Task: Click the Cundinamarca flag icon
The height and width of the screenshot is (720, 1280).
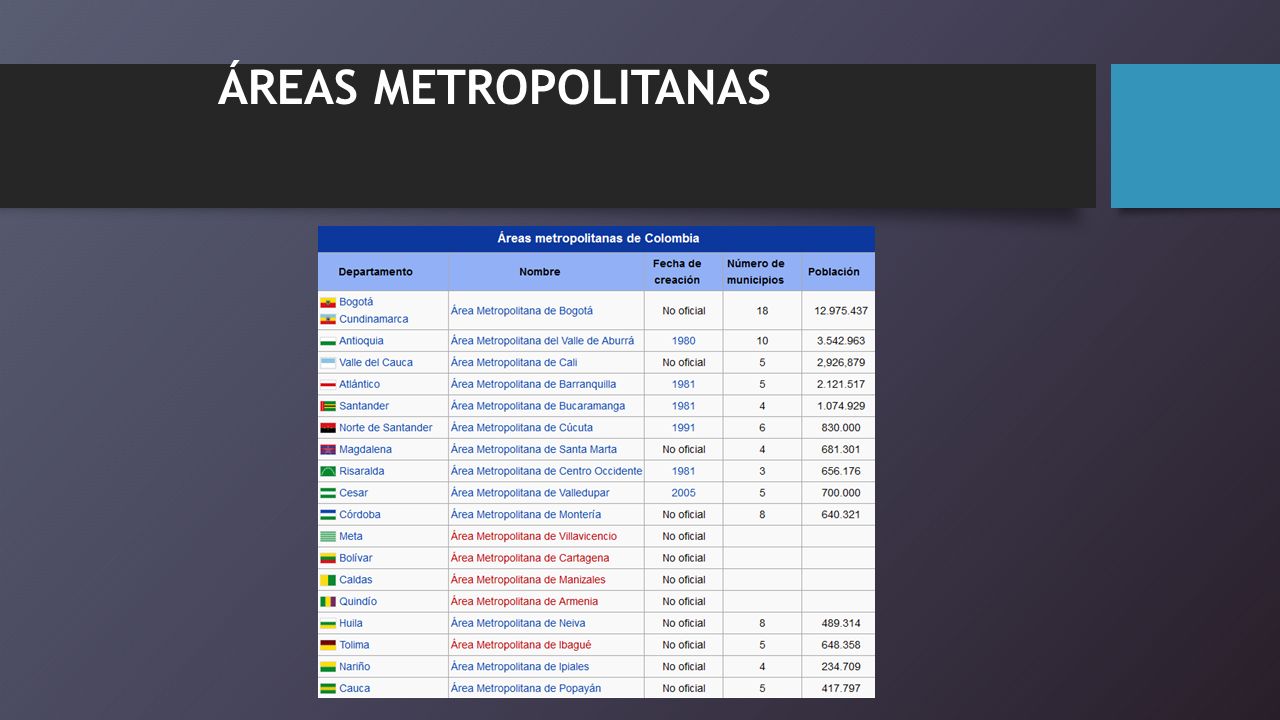Action: pos(327,320)
